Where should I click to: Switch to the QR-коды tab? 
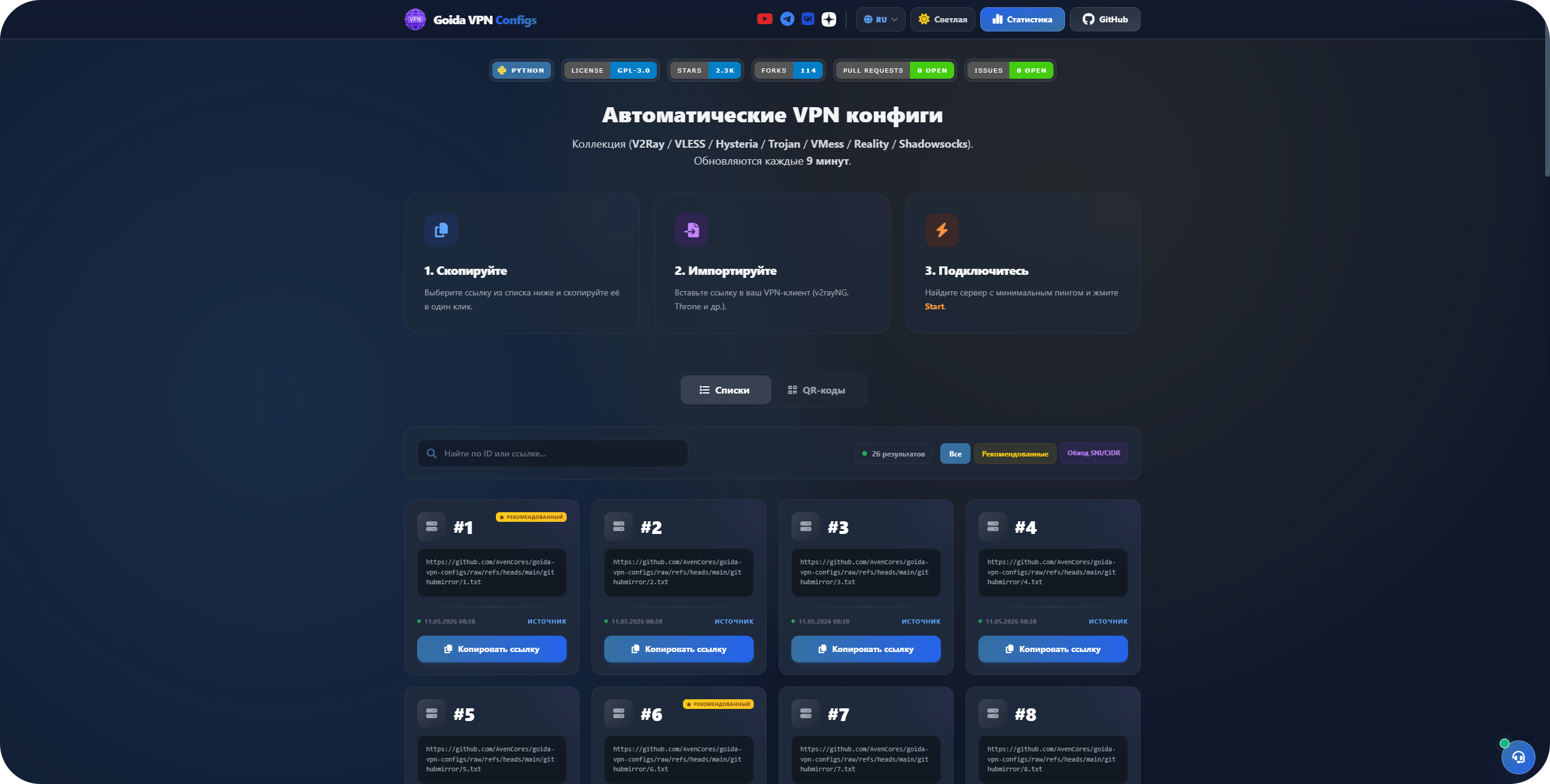817,390
